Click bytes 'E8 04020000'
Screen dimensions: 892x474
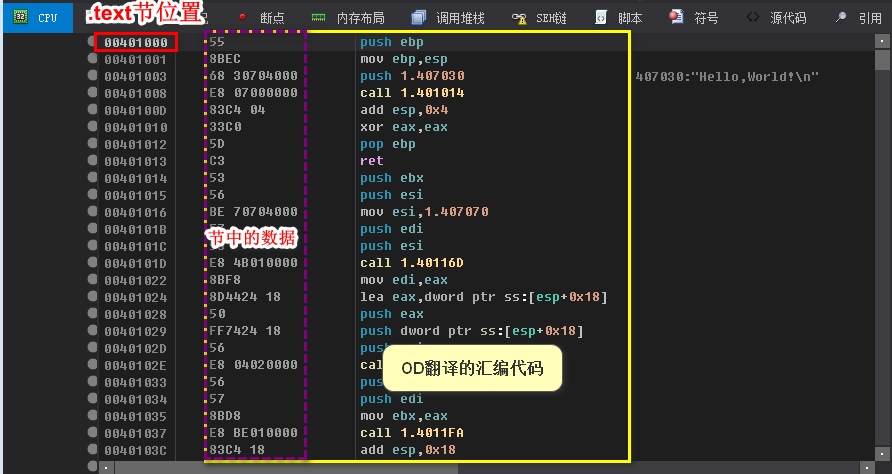point(254,365)
